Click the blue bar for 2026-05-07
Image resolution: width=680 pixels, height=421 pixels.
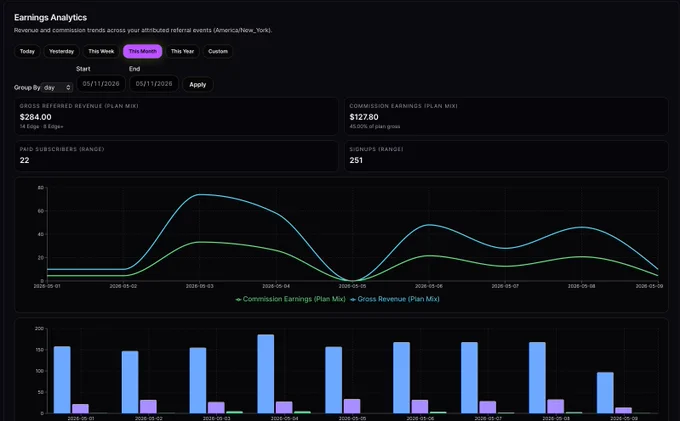click(469, 378)
